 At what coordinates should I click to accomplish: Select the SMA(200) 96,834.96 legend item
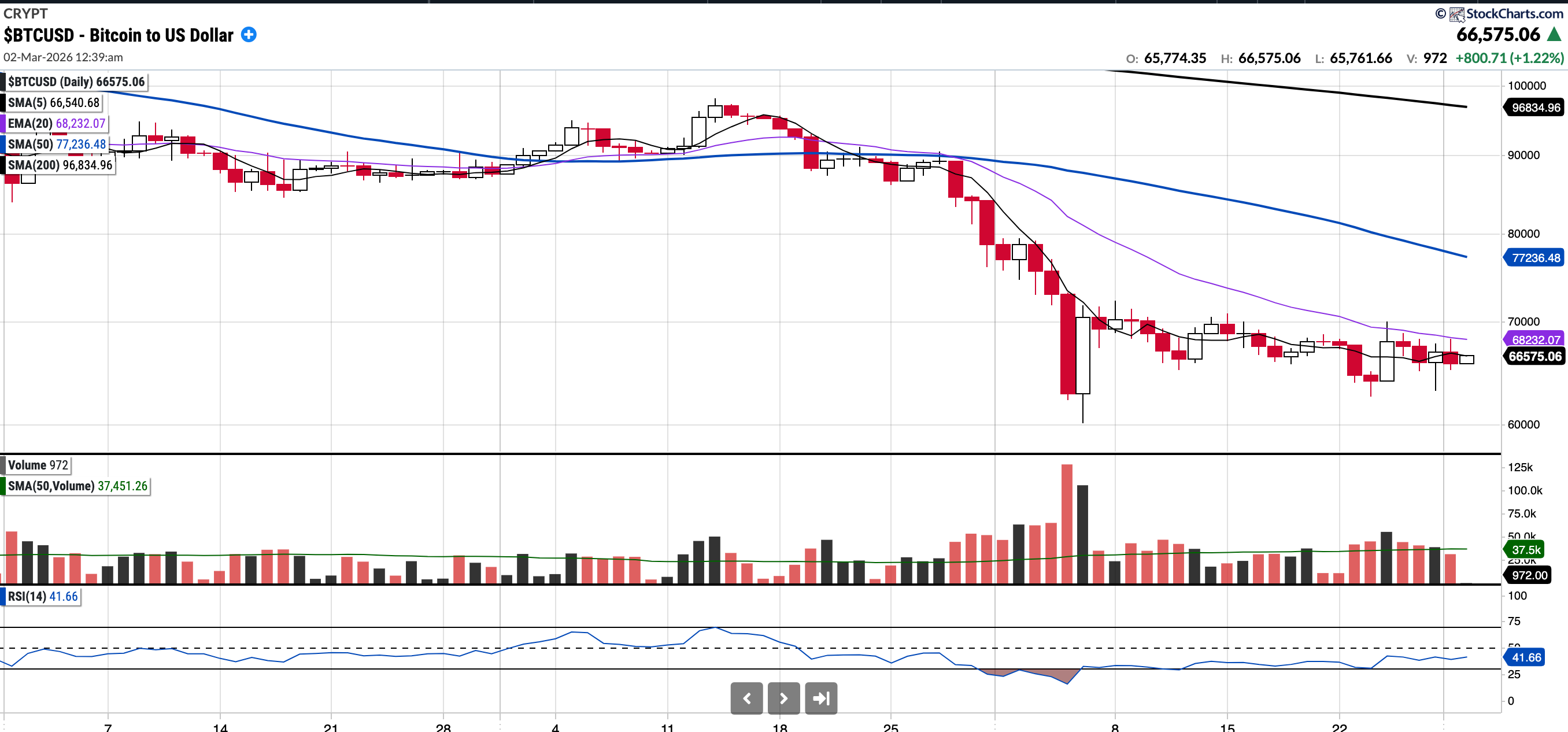tap(59, 165)
